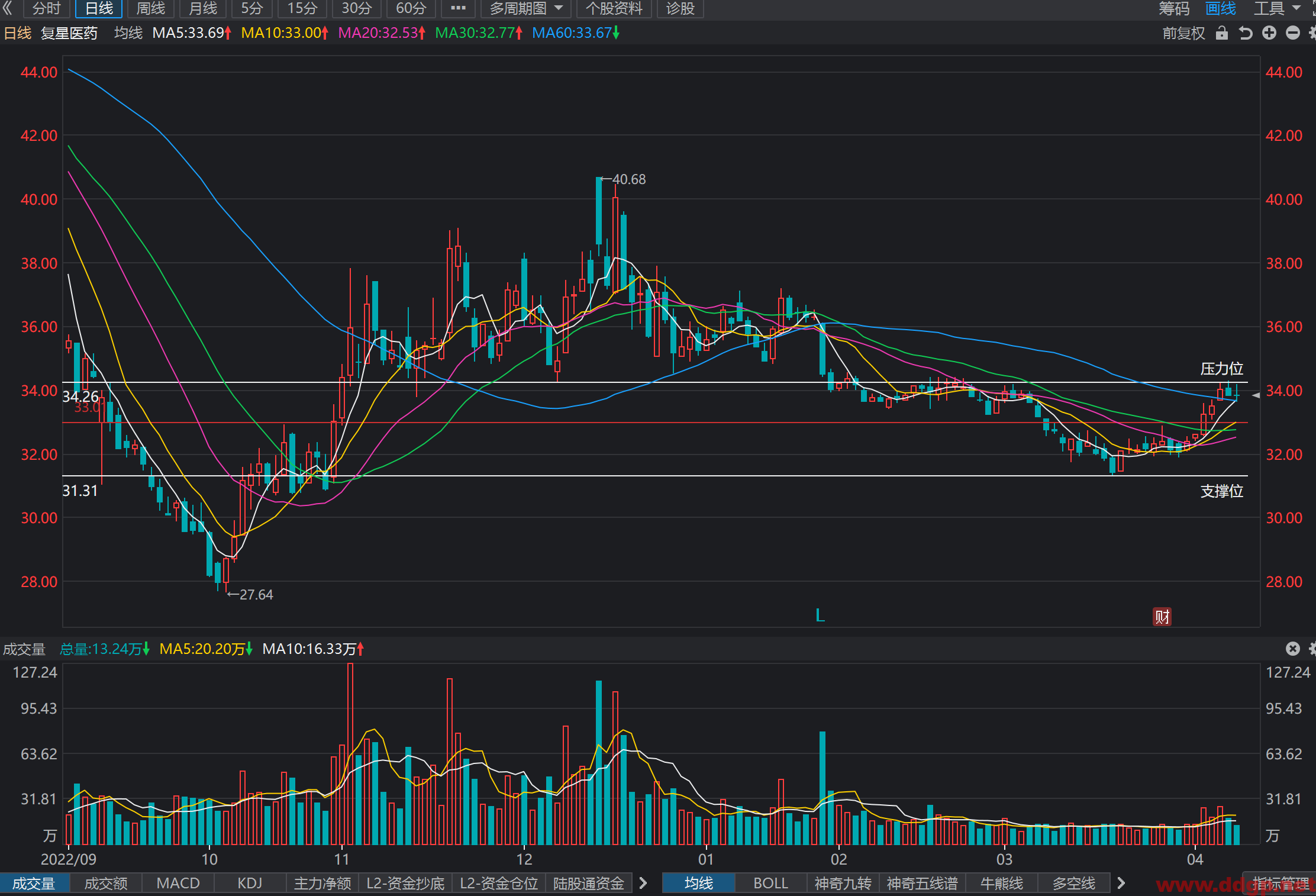Show more periods via the ellipsis button

coord(458,8)
